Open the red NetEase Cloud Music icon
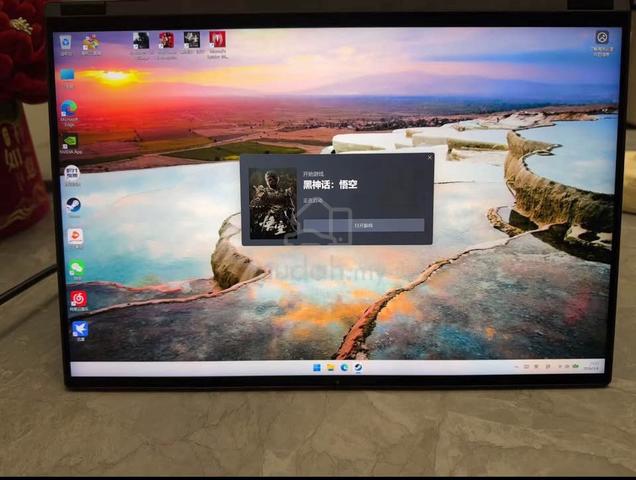The width and height of the screenshot is (636, 480). [x=78, y=301]
